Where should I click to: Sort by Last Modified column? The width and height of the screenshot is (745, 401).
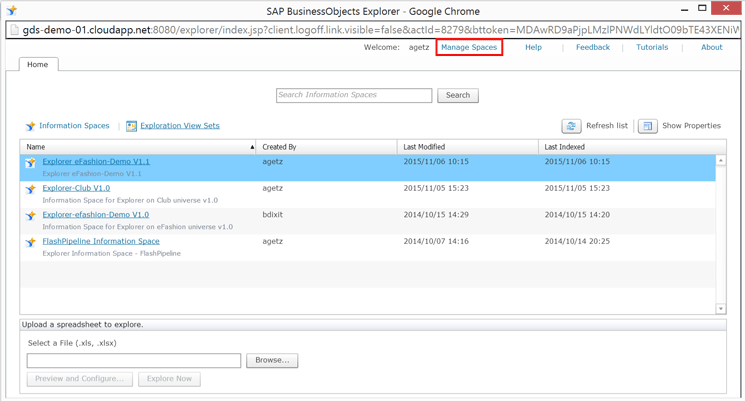pos(468,147)
